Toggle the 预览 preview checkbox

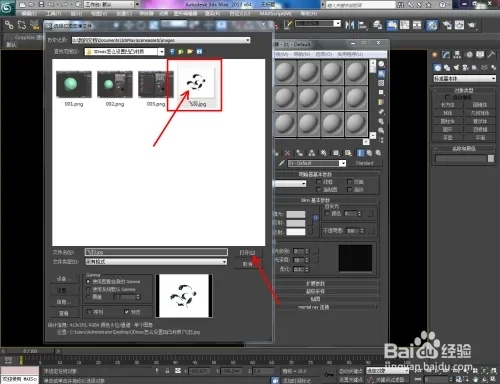pos(126,312)
